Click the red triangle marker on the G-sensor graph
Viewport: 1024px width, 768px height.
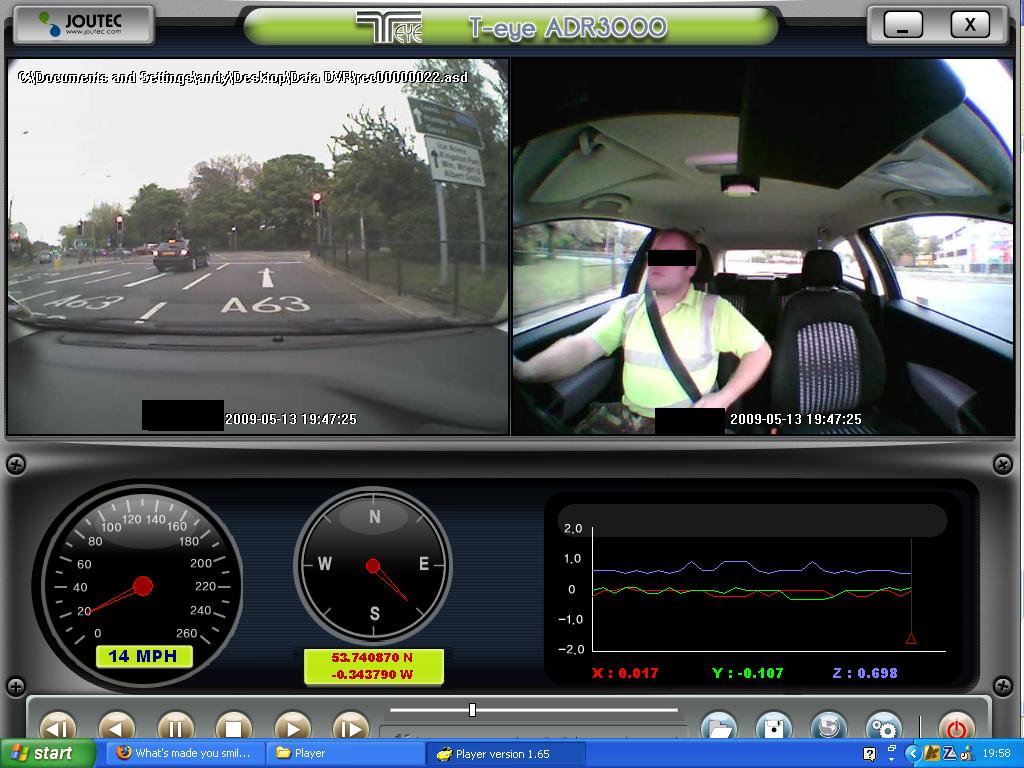click(911, 639)
